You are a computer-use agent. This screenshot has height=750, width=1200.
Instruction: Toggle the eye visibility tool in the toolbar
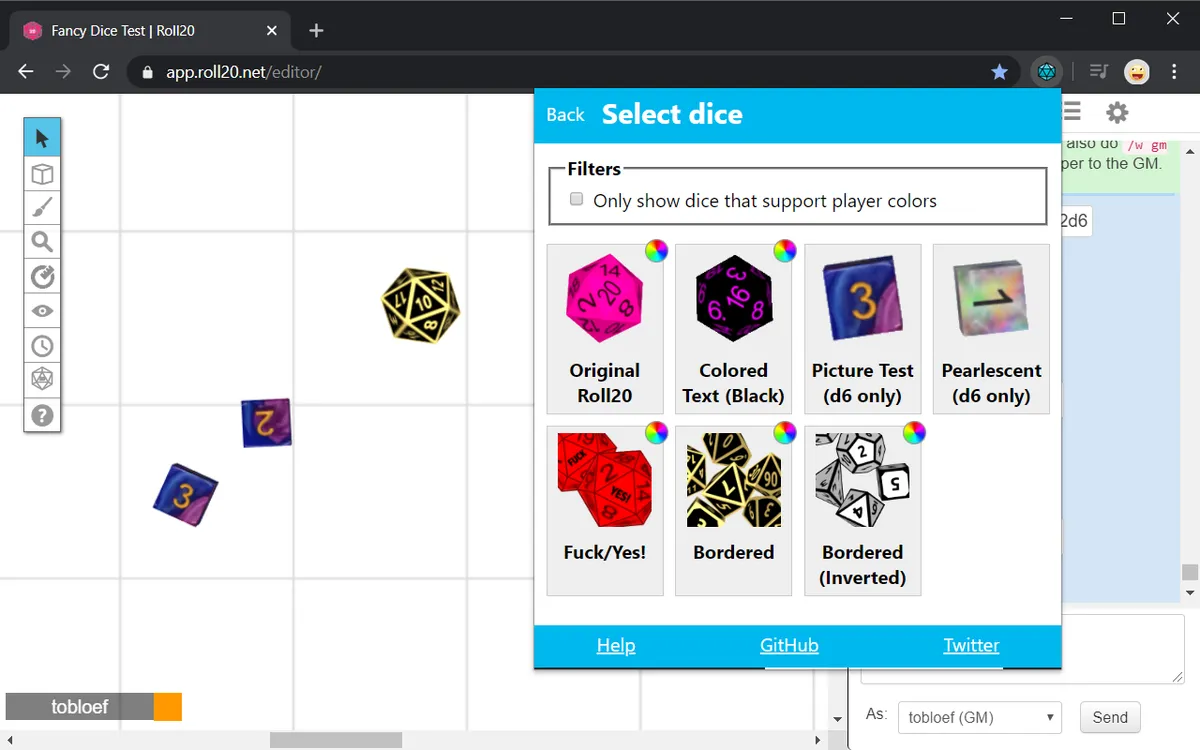coord(42,311)
